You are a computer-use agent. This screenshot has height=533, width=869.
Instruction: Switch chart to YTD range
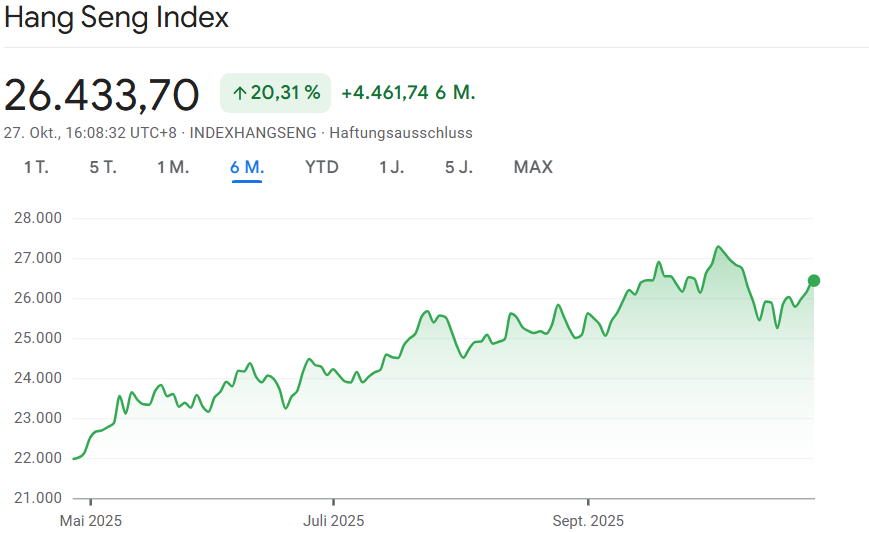click(322, 167)
